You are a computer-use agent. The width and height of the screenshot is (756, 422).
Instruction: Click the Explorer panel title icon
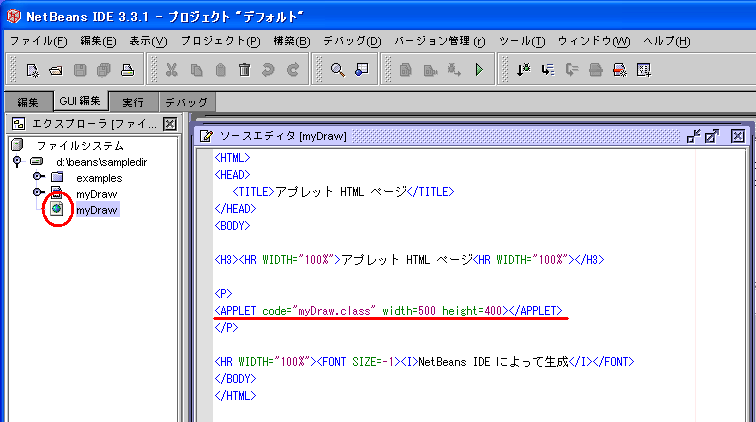(x=18, y=124)
